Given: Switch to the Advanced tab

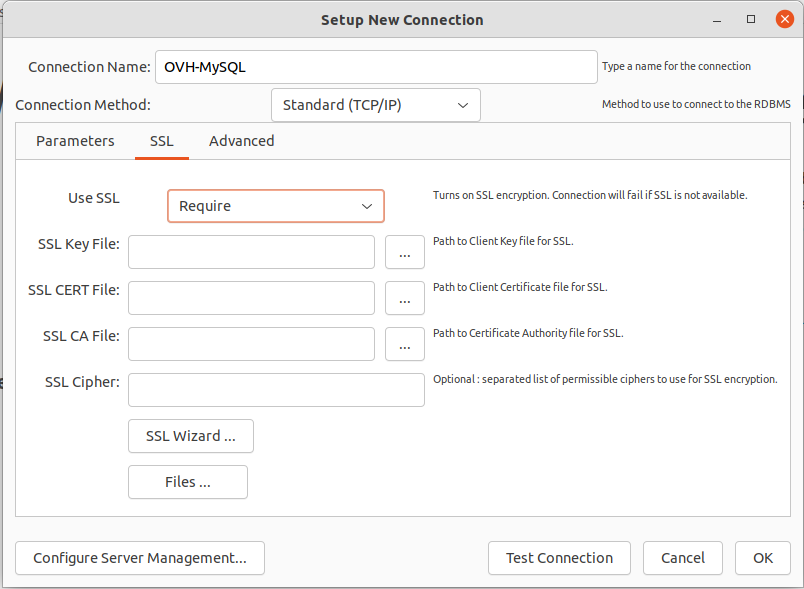Looking at the screenshot, I should (241, 141).
